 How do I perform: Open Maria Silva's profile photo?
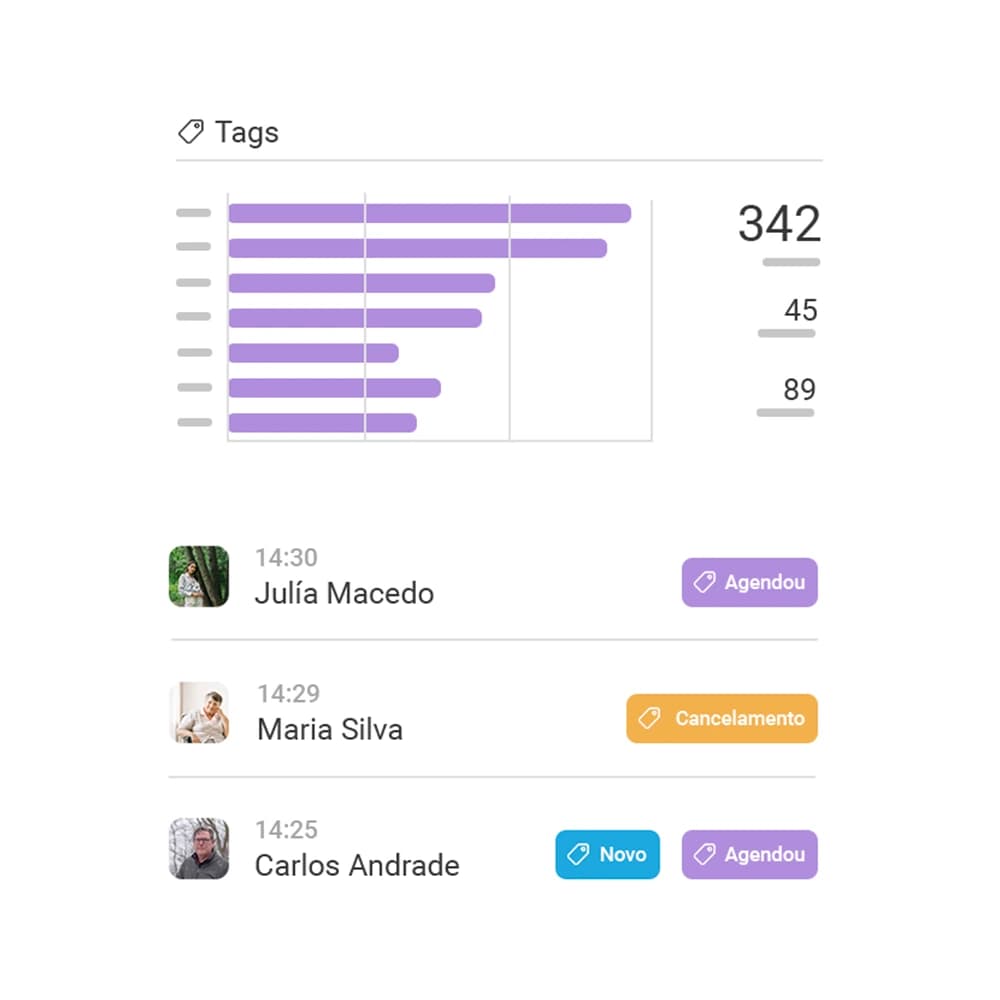(x=199, y=712)
